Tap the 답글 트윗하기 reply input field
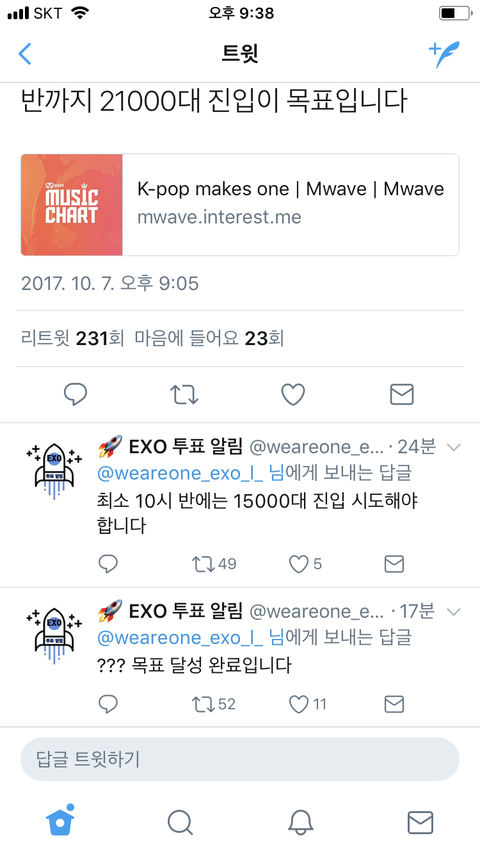Viewport: 480px width, 854px height. click(x=240, y=759)
